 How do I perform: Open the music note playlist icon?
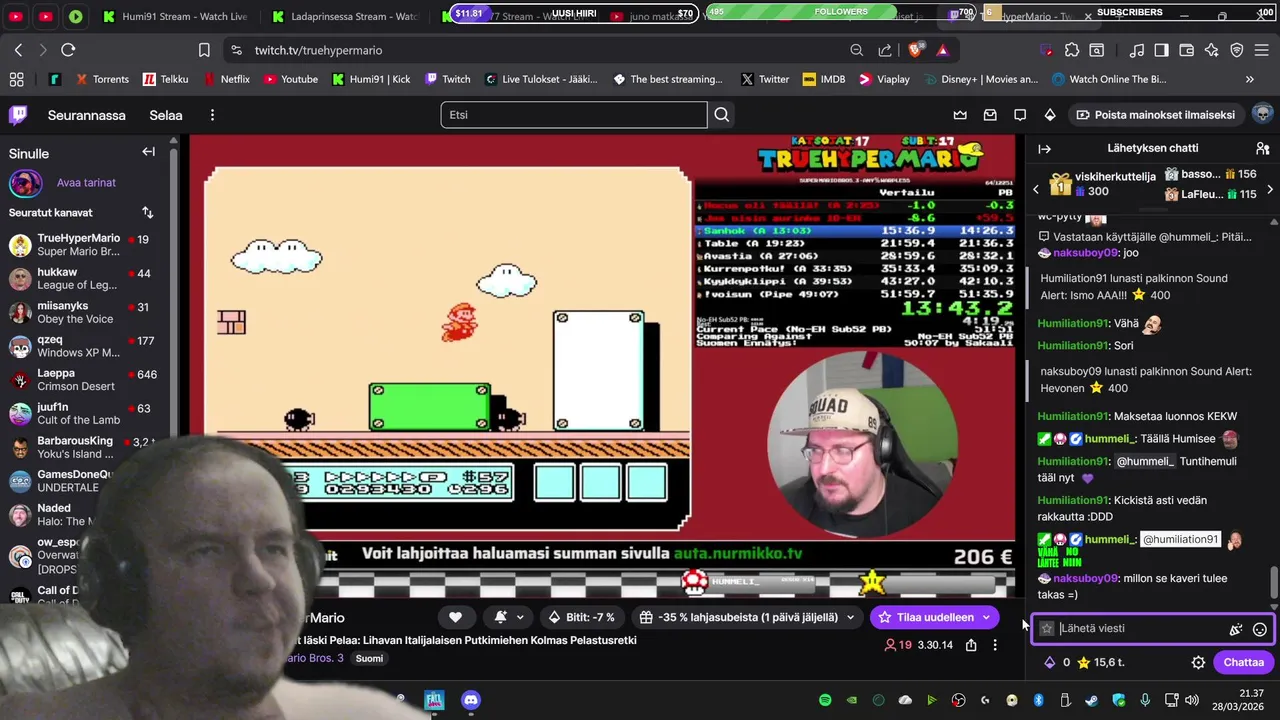(x=1137, y=50)
